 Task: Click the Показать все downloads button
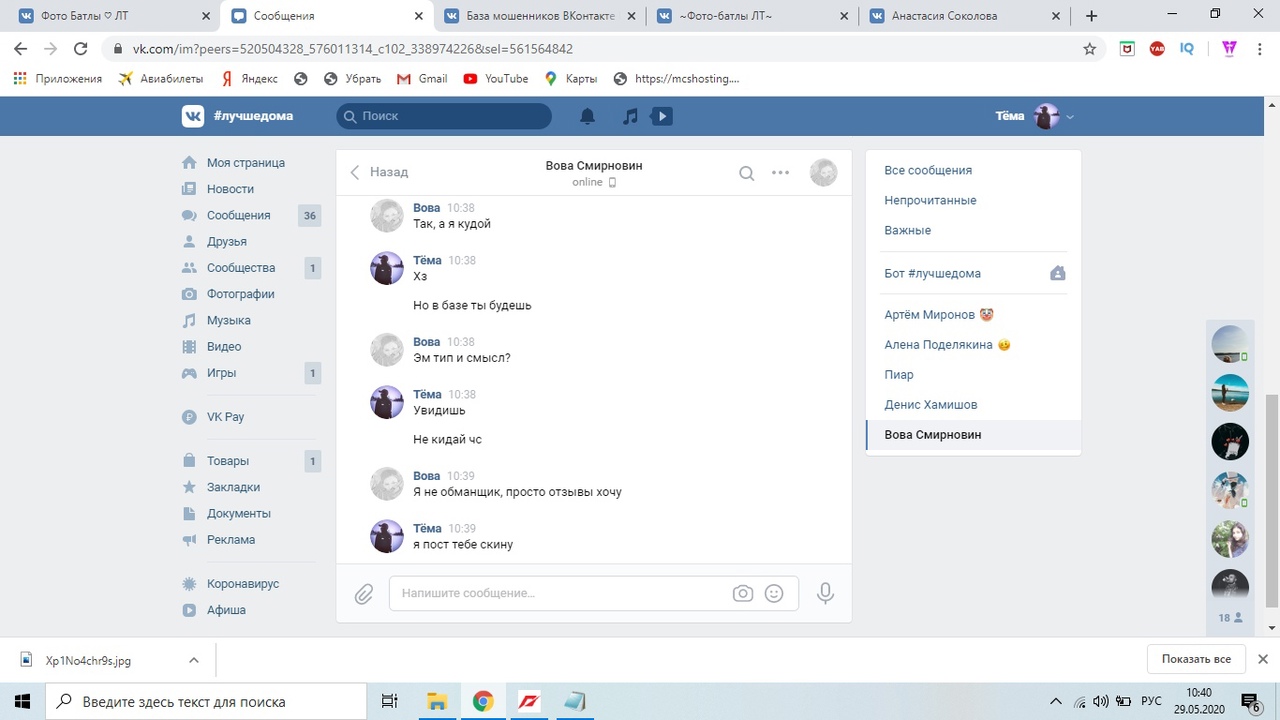coord(1195,659)
